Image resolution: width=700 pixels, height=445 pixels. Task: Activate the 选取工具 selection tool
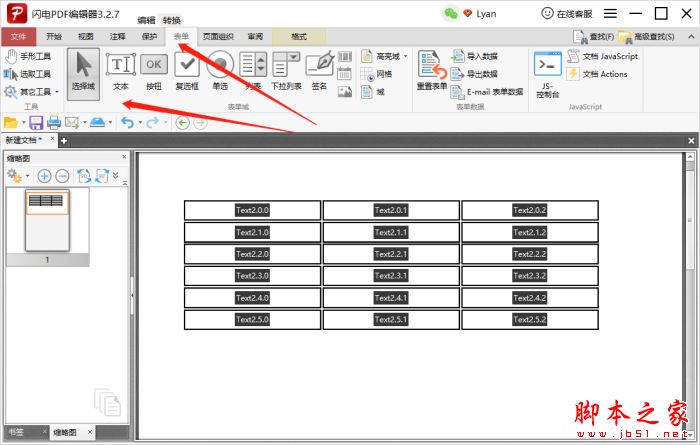point(28,74)
